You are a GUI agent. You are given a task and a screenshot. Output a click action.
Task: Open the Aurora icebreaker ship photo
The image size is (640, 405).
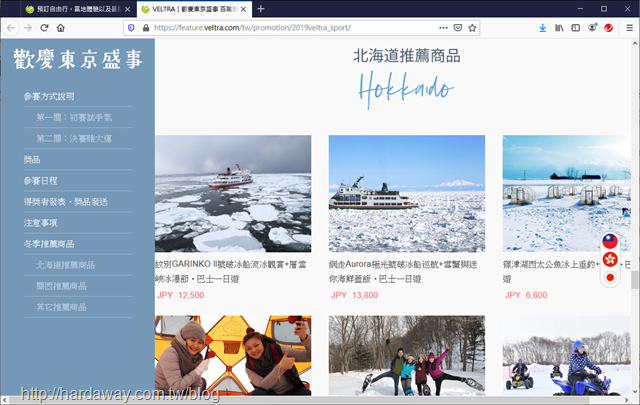pyautogui.click(x=407, y=194)
